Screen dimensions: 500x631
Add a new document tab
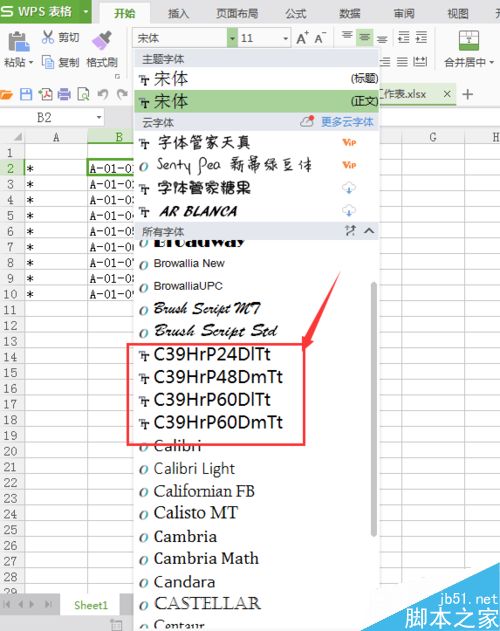pyautogui.click(x=467, y=95)
